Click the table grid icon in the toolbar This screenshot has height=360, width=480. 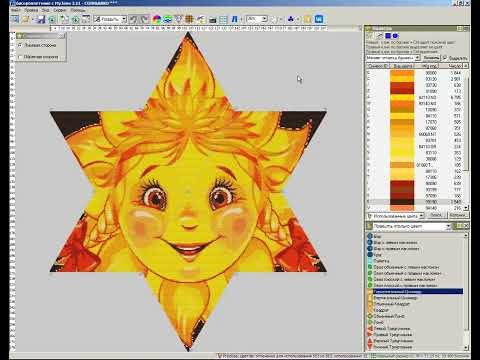(223, 19)
